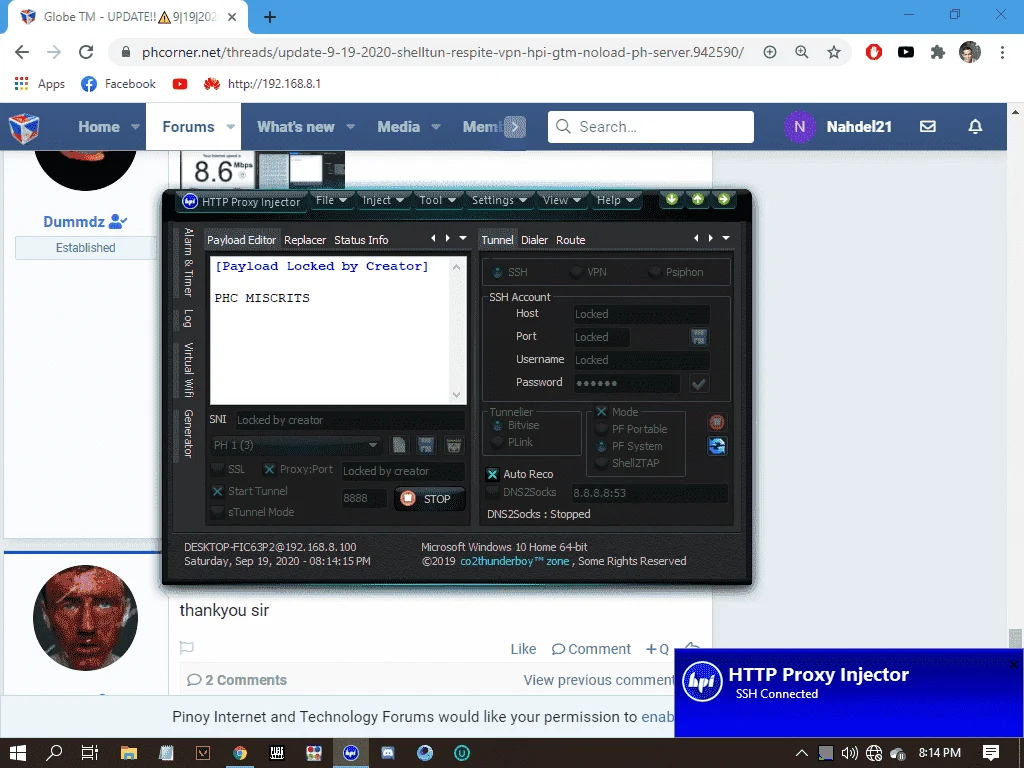
Task: Toggle the SSL checkbox
Action: pos(217,470)
